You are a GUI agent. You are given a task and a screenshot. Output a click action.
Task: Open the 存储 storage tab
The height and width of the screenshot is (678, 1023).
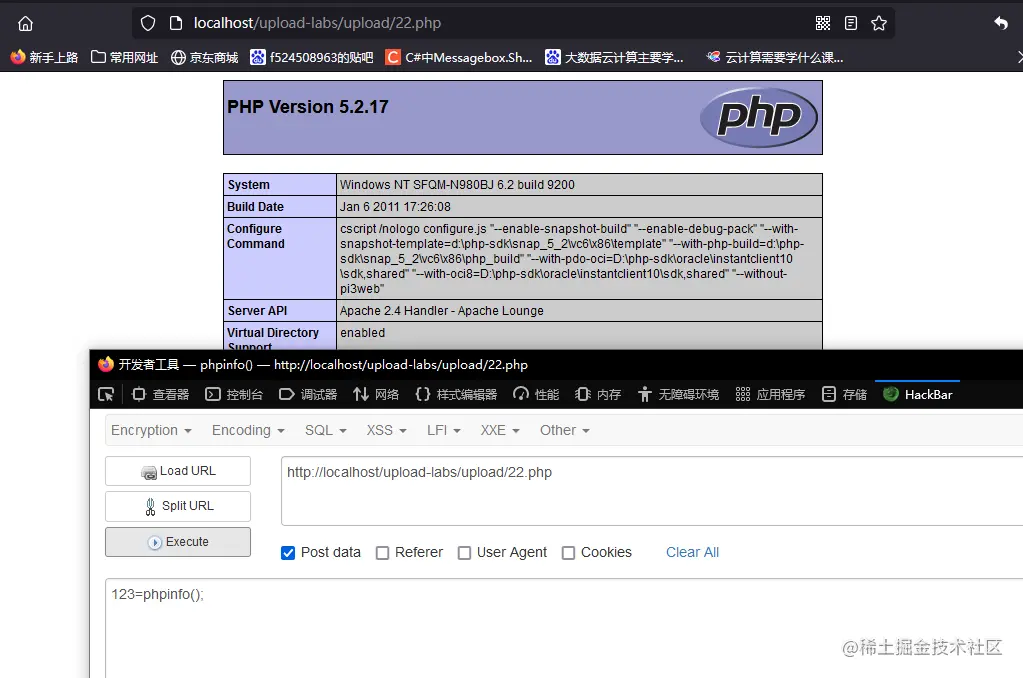(844, 395)
